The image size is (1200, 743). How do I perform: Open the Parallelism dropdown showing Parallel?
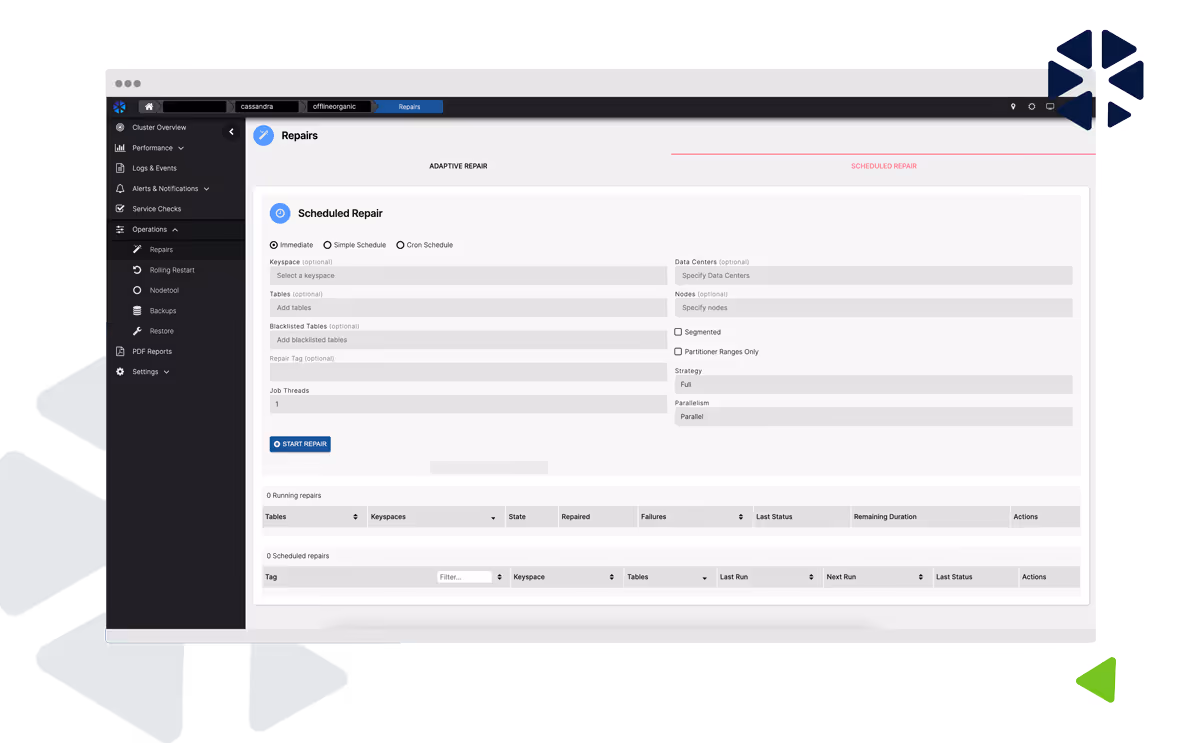click(873, 416)
